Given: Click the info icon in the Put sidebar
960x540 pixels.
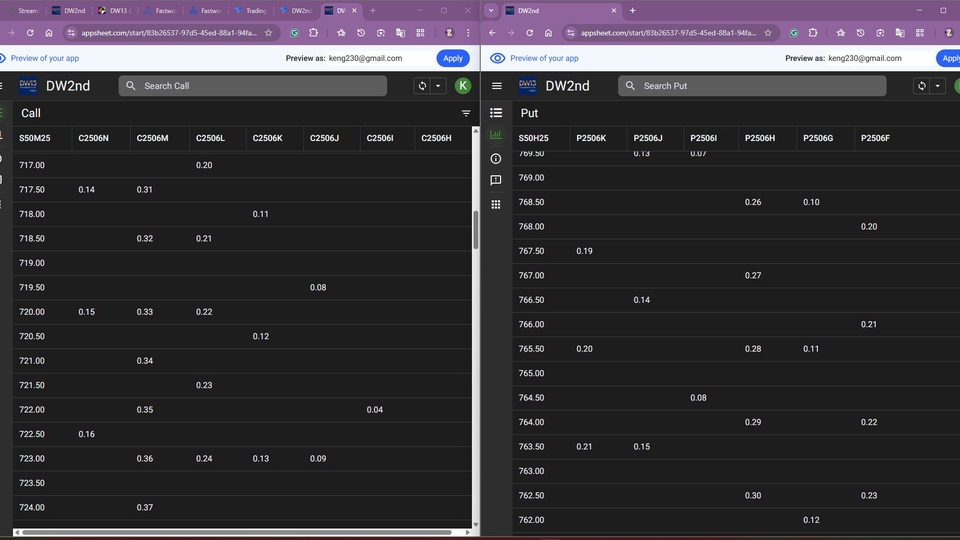Looking at the screenshot, I should tap(496, 159).
